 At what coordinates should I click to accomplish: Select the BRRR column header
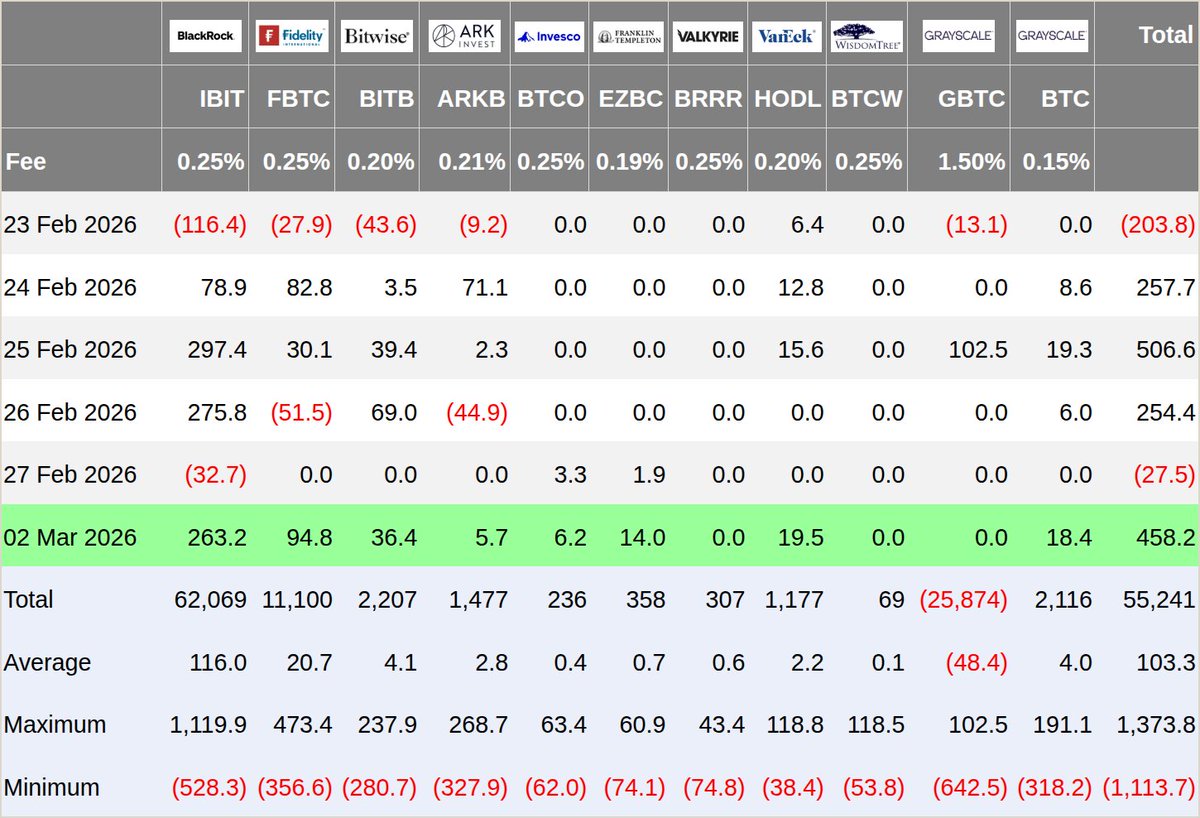pyautogui.click(x=709, y=99)
